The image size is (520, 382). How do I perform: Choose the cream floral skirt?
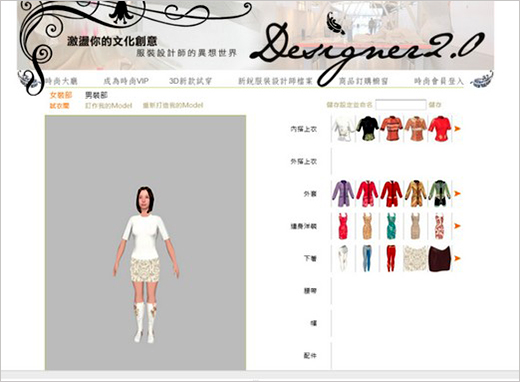click(x=416, y=258)
